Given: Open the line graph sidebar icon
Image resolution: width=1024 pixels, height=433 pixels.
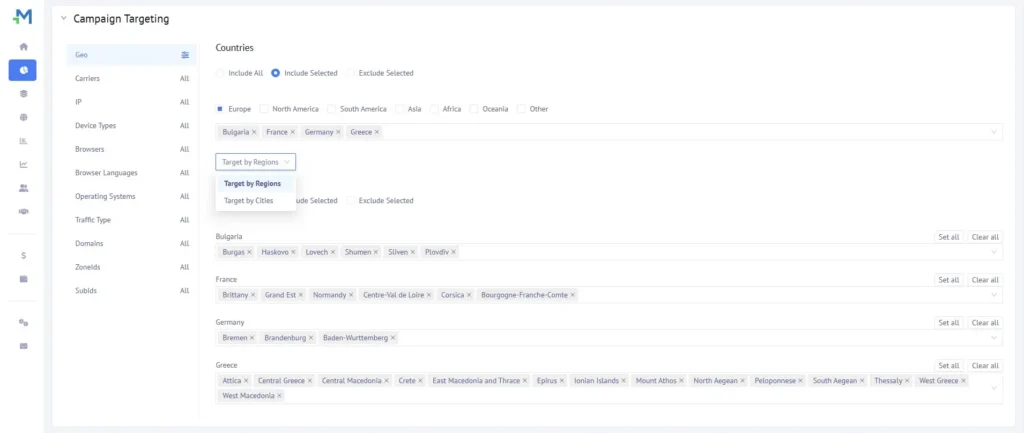Looking at the screenshot, I should (x=24, y=165).
